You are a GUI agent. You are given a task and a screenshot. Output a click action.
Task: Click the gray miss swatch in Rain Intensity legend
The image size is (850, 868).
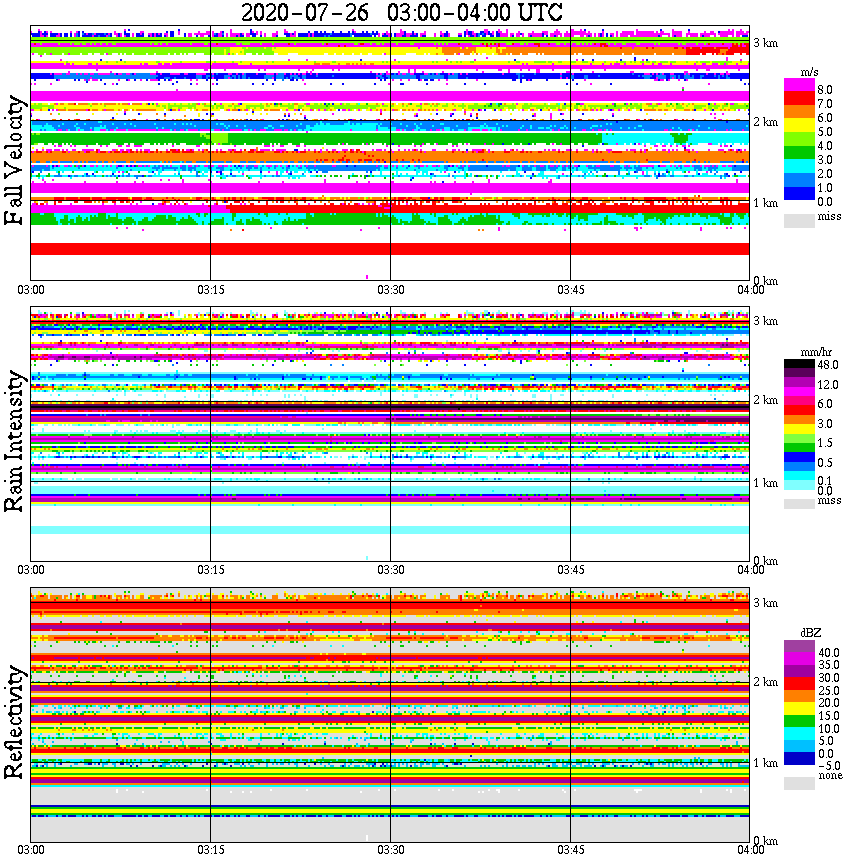[799, 504]
